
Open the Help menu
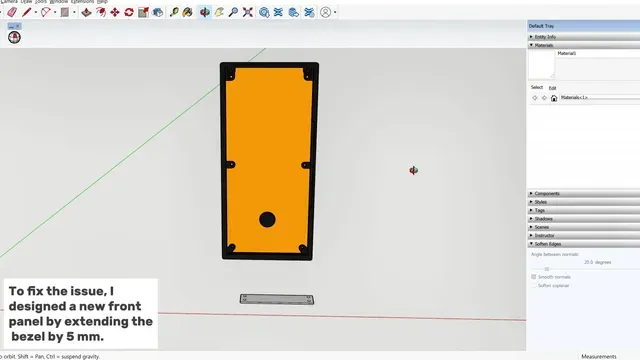[102, 2]
